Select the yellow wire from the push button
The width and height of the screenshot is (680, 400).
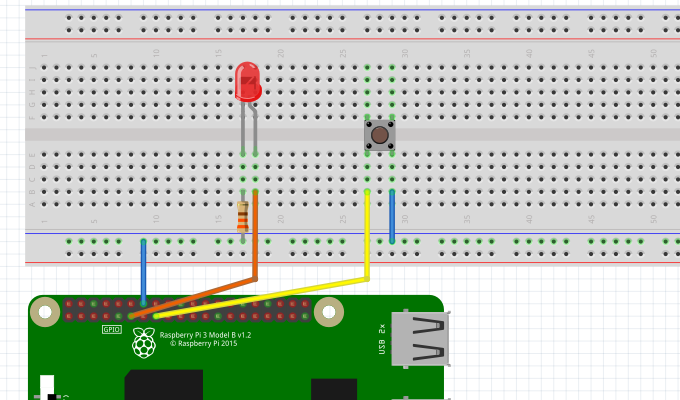[x=367, y=235]
